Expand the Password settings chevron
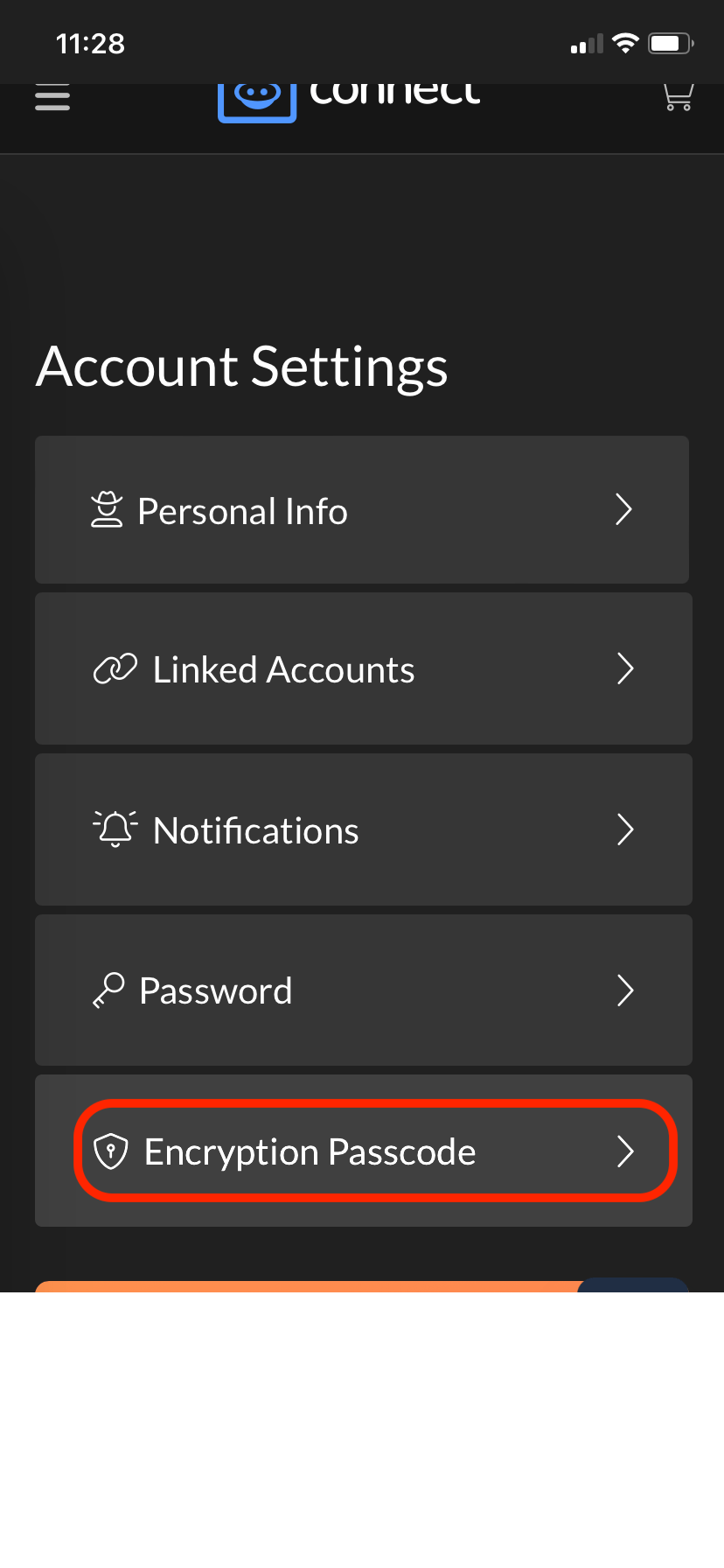The height and width of the screenshot is (1568, 724). 624,990
